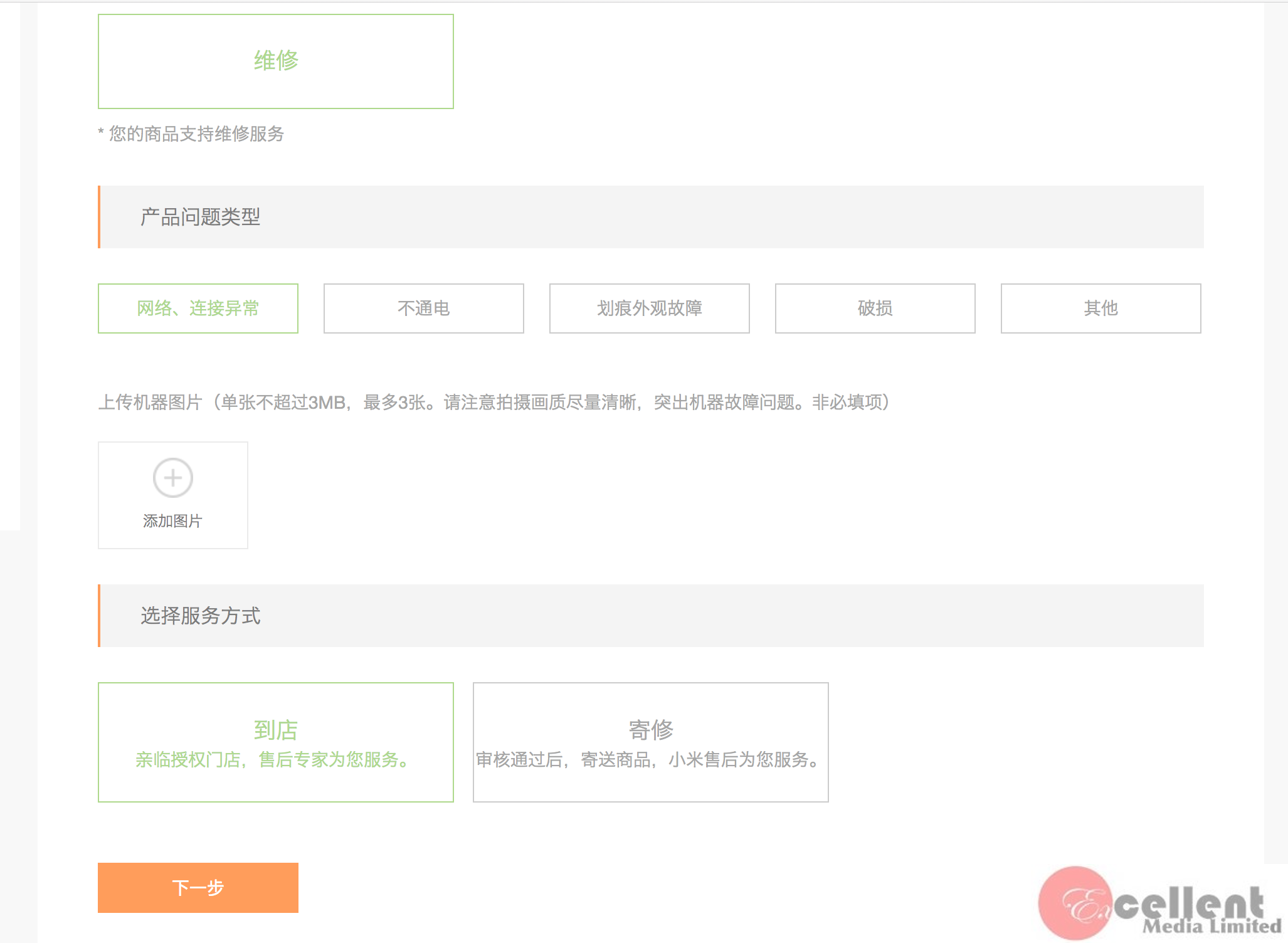
Task: Click the pink circle emblem in watermark
Action: pyautogui.click(x=1074, y=902)
